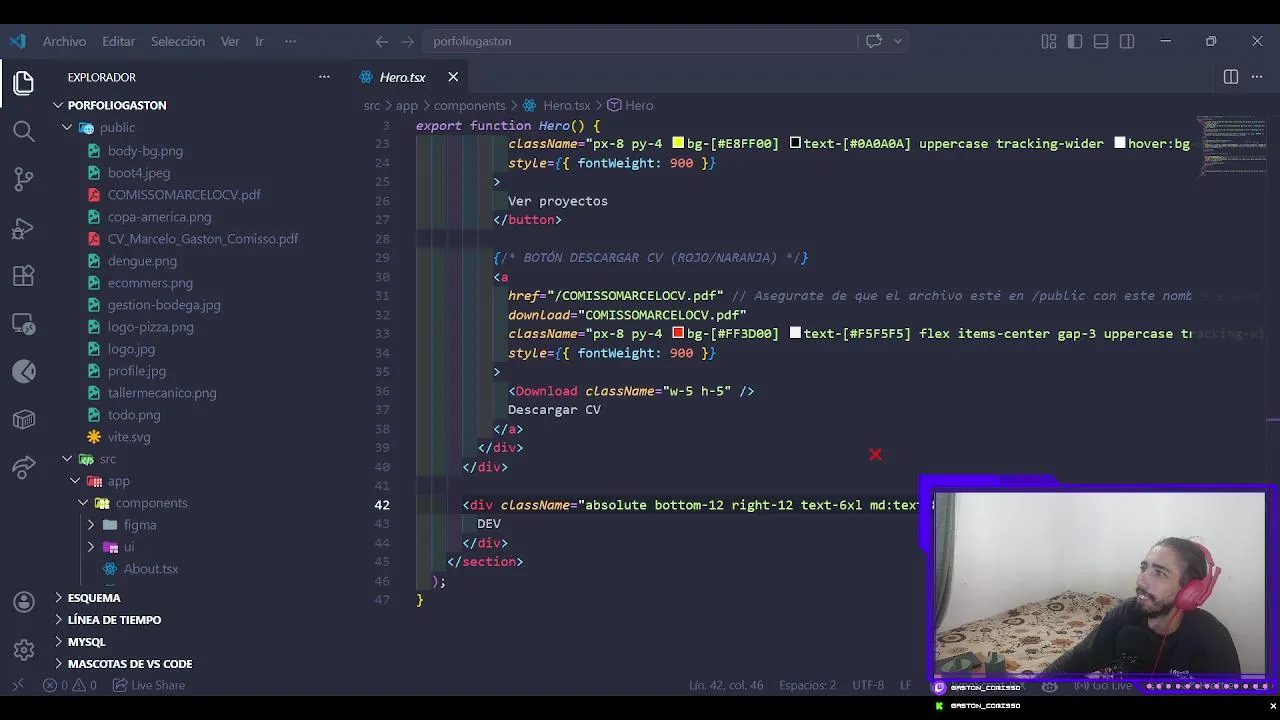The height and width of the screenshot is (720, 1280).
Task: Open the Remote Explorer view
Action: pyautogui.click(x=24, y=324)
